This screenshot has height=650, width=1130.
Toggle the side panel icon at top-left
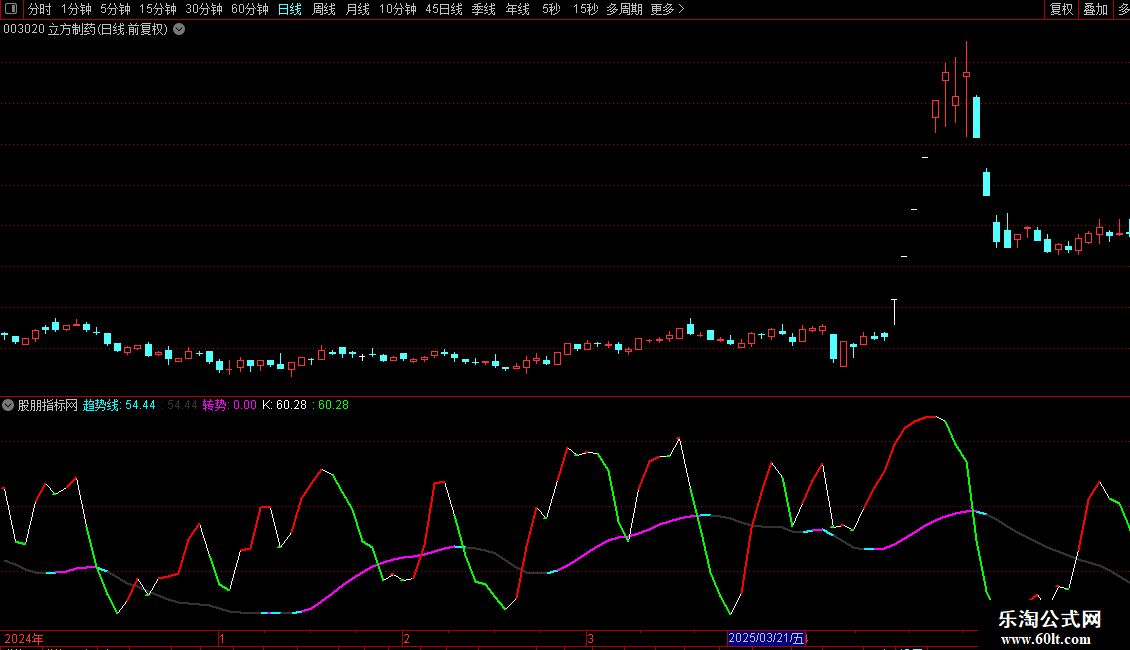tap(11, 9)
